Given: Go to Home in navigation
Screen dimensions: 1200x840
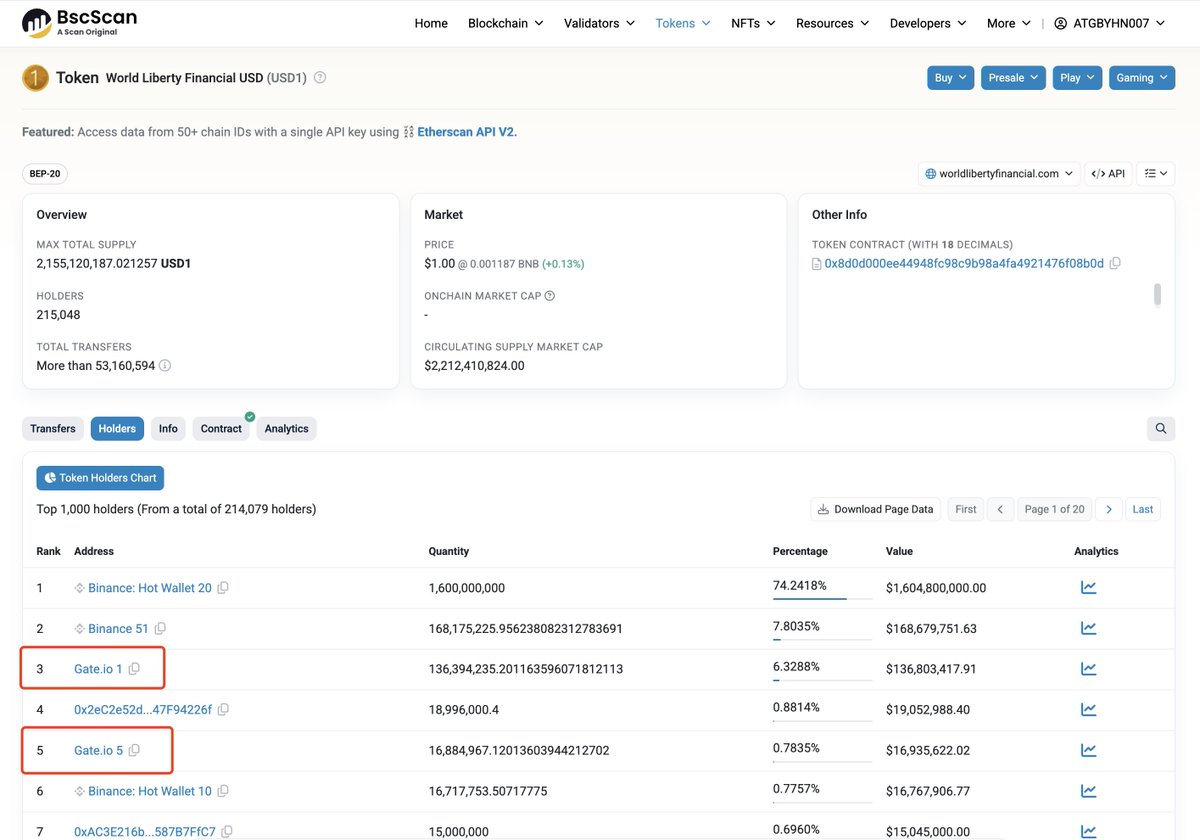Looking at the screenshot, I should [431, 23].
